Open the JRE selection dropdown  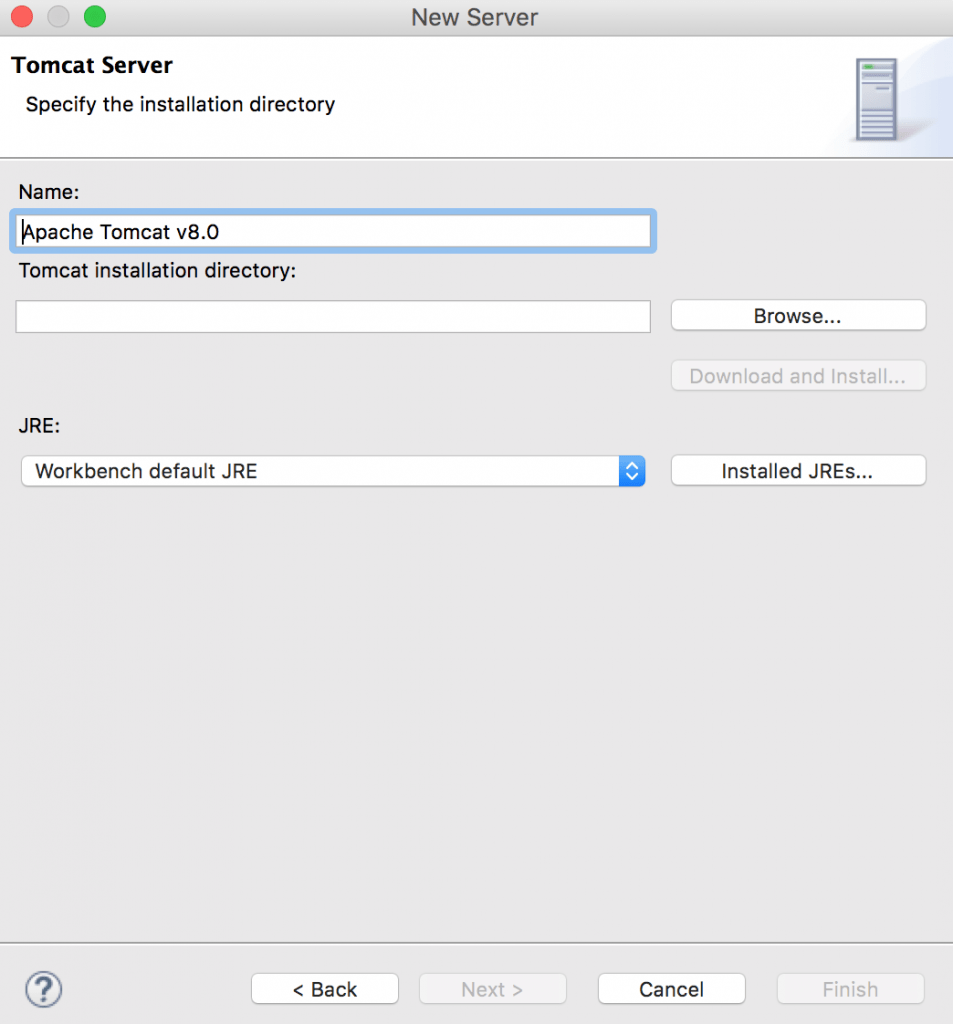335,471
